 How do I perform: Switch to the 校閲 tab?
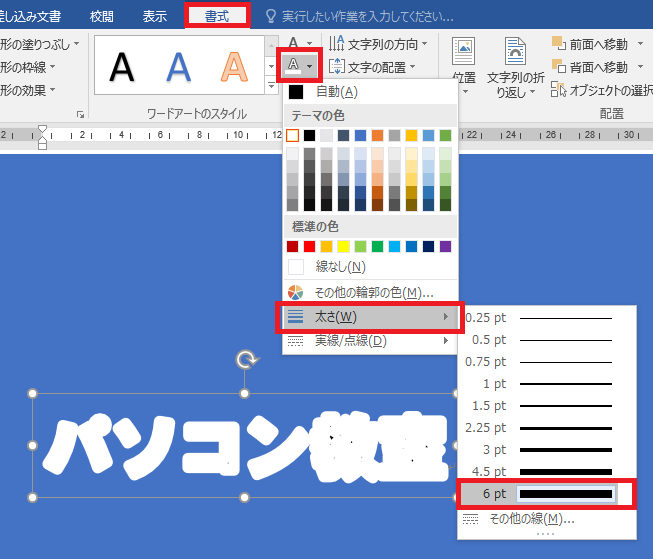click(102, 16)
